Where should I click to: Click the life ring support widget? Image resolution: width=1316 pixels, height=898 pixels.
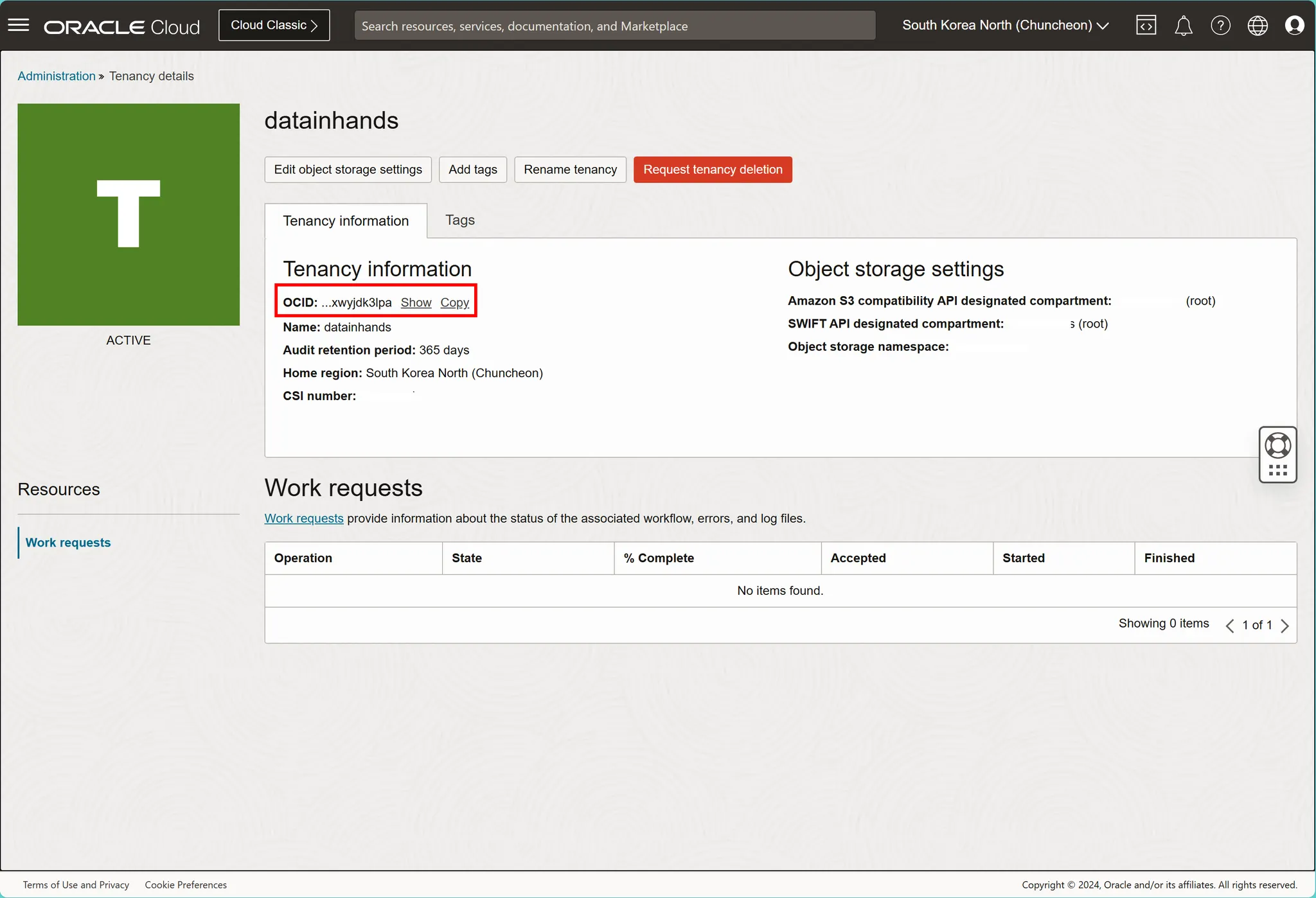1277,445
